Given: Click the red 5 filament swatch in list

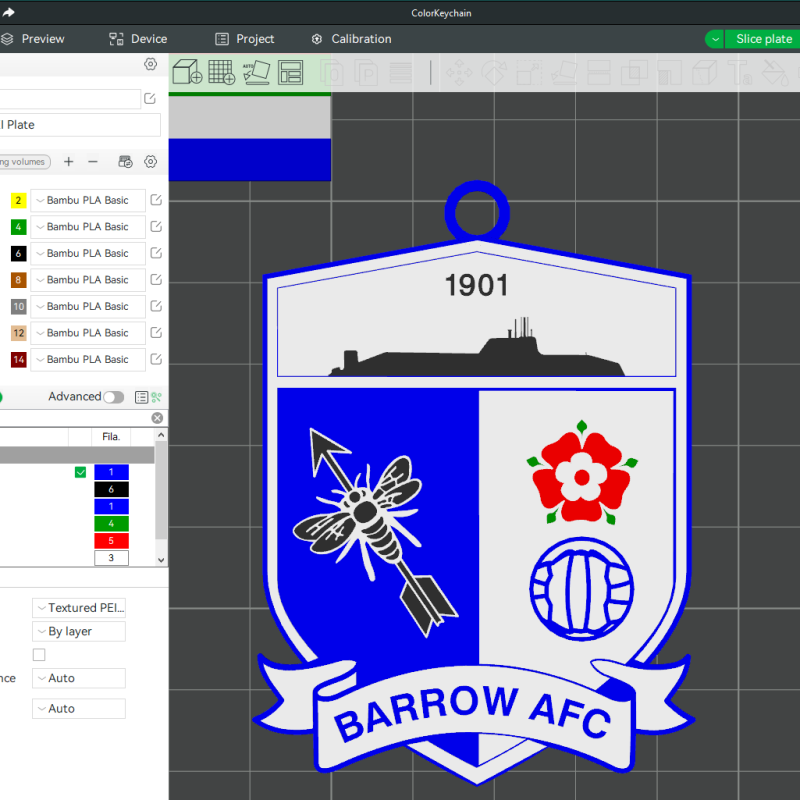Looking at the screenshot, I should pos(111,540).
